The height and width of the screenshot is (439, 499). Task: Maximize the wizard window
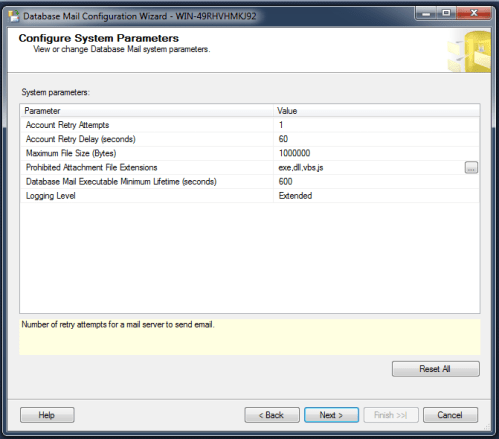(x=446, y=13)
